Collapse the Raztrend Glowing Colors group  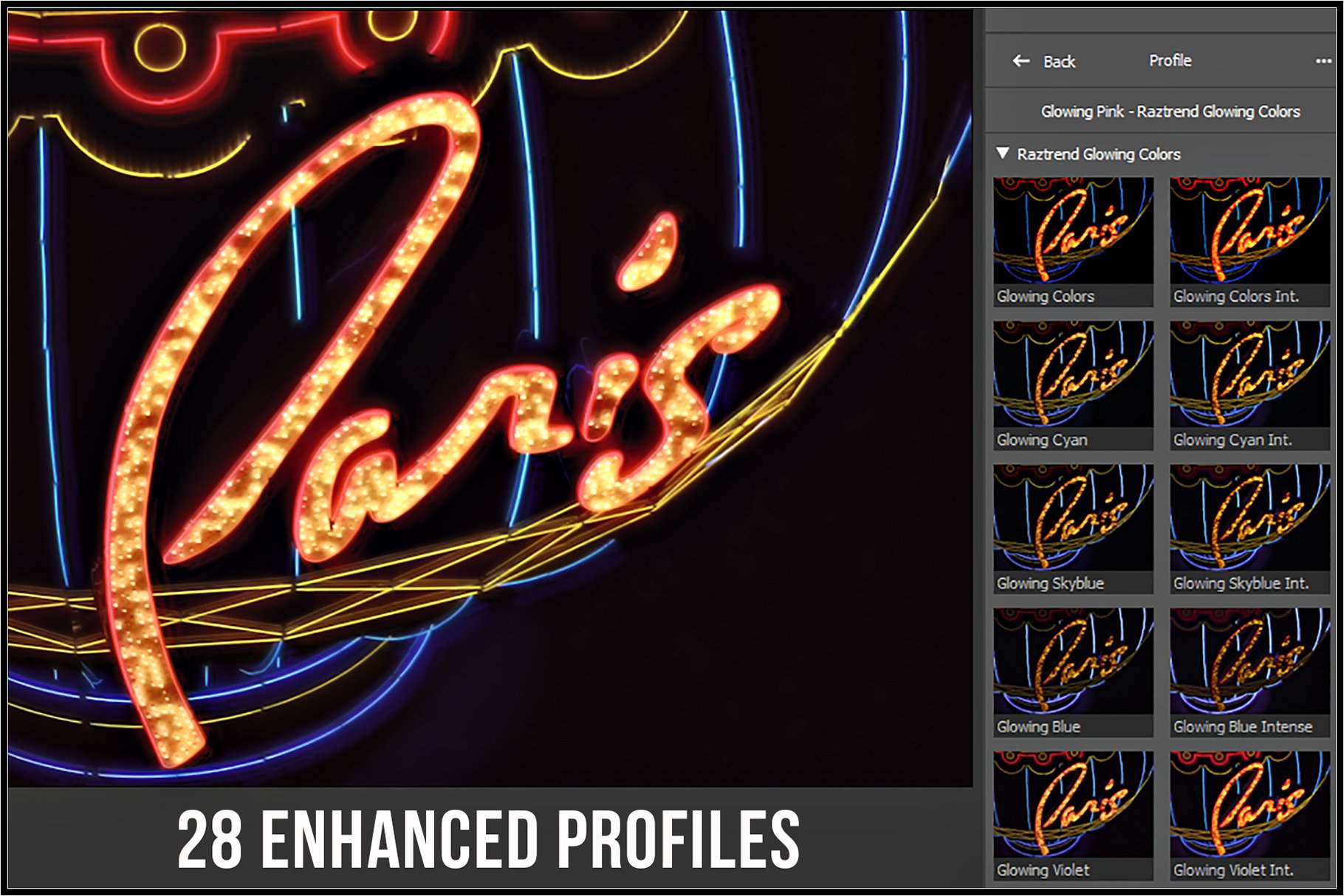point(1002,154)
